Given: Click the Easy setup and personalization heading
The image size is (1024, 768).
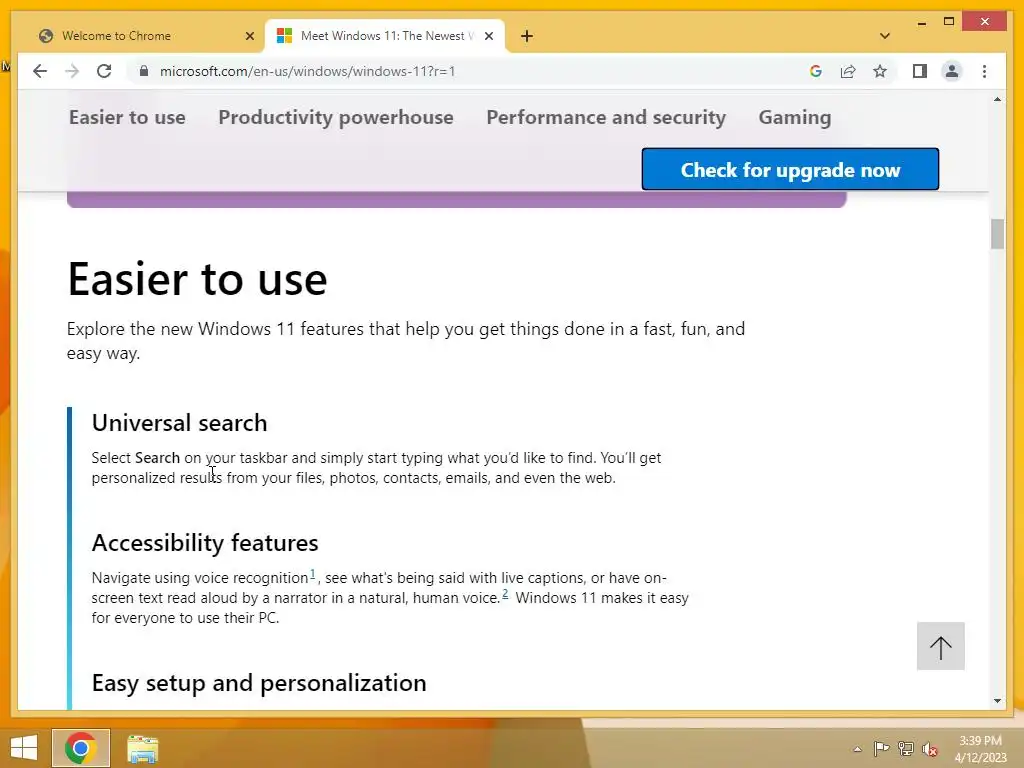Looking at the screenshot, I should coord(259,683).
